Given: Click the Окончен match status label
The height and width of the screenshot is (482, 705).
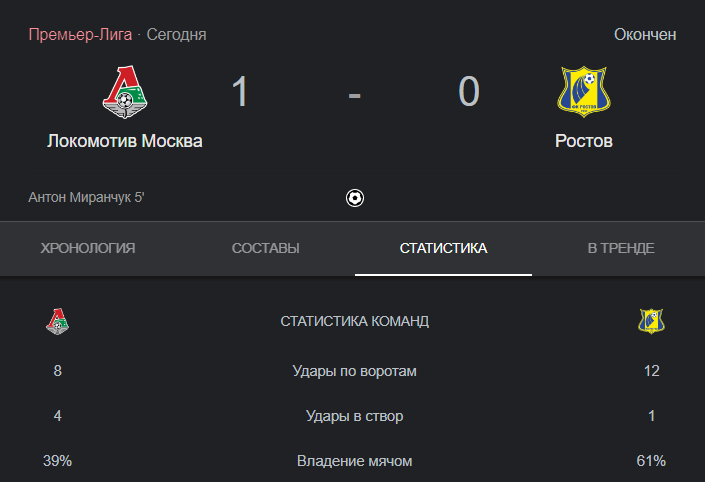Looking at the screenshot, I should (645, 35).
